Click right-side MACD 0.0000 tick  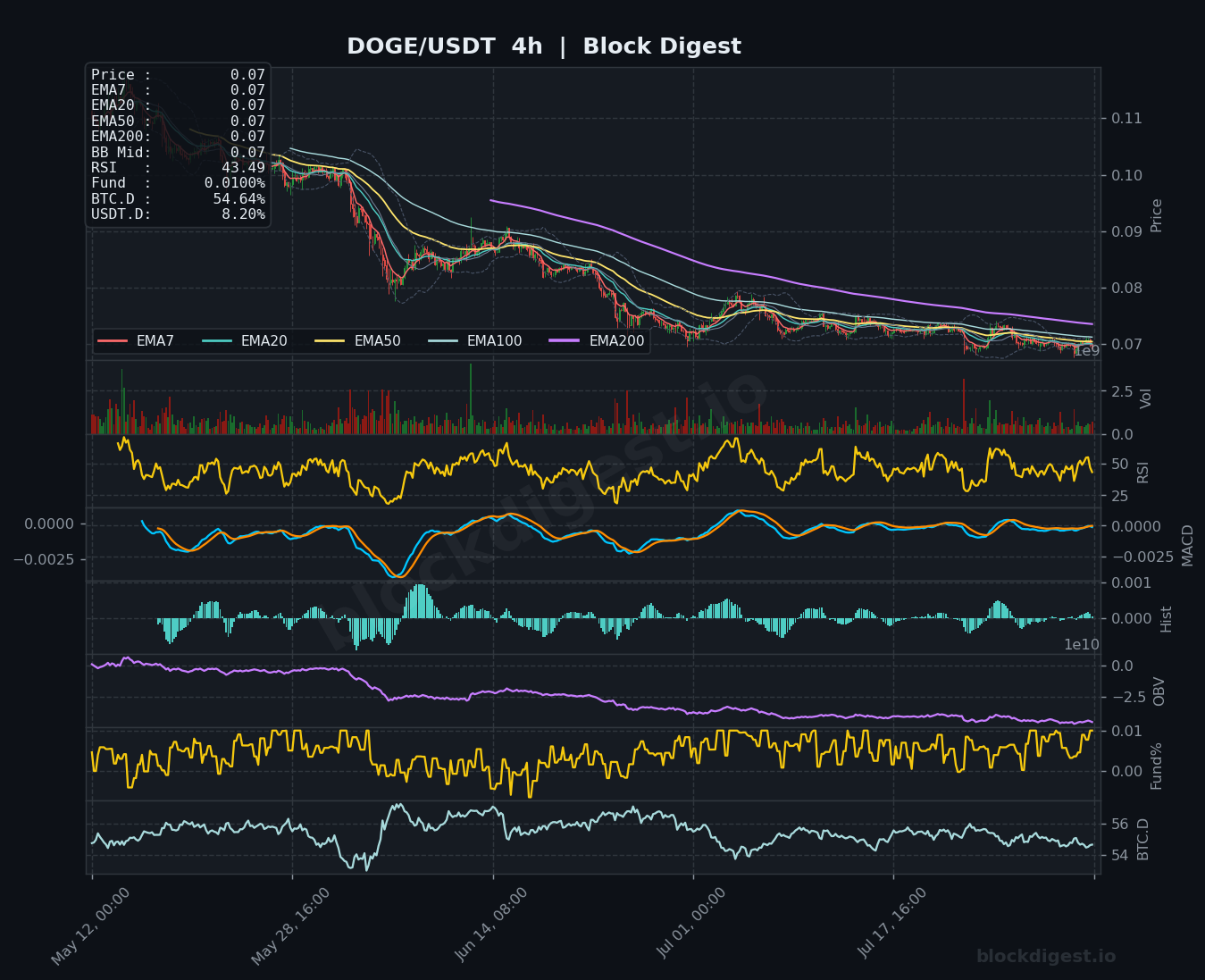[1137, 526]
